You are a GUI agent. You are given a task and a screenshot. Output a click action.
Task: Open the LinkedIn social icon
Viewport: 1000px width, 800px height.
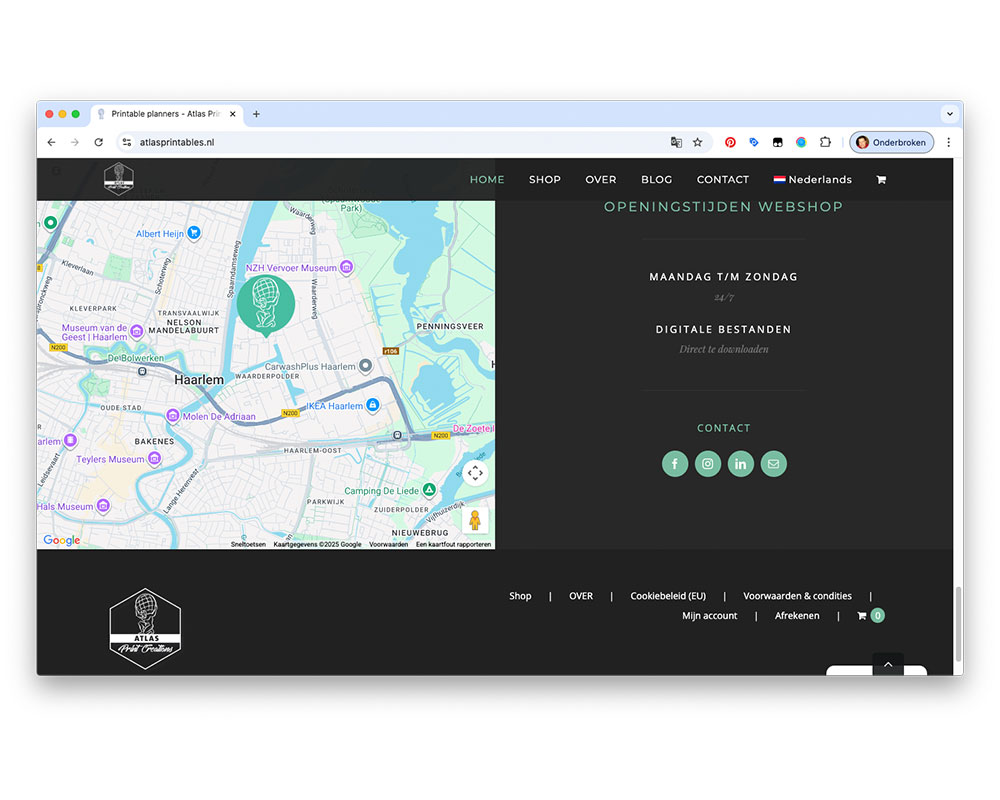pos(741,464)
